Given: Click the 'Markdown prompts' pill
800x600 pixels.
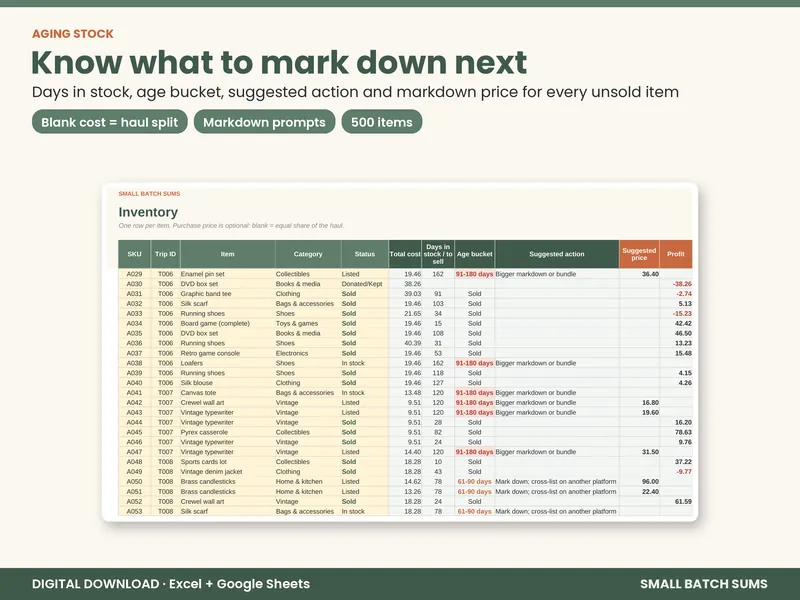Looking at the screenshot, I should (x=264, y=122).
